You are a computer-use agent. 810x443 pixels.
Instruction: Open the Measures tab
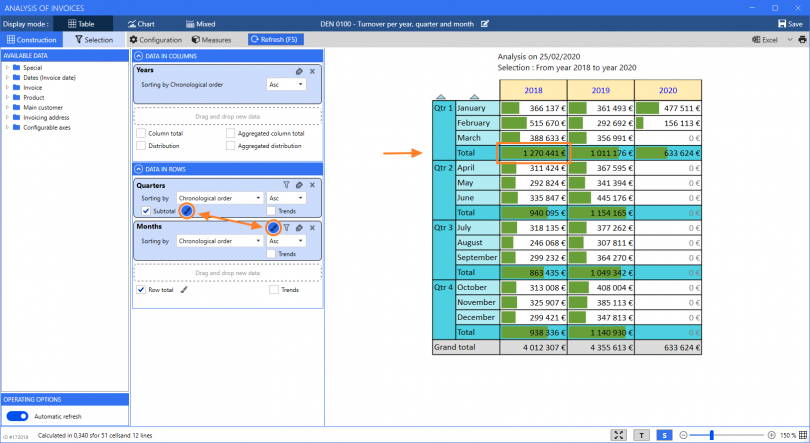211,40
